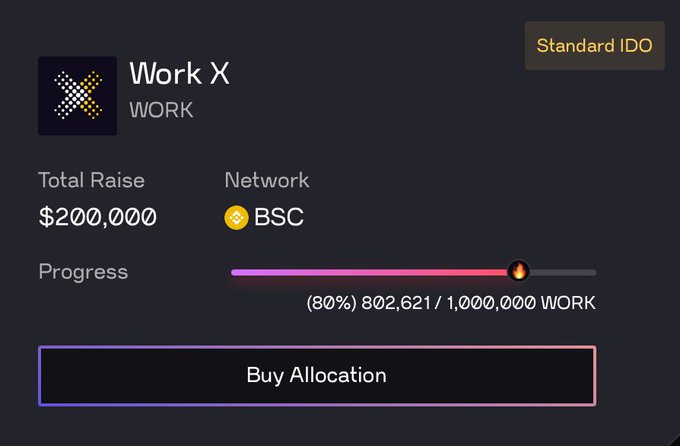The image size is (680, 446).
Task: Click the Work X project logo
Action: click(77, 95)
